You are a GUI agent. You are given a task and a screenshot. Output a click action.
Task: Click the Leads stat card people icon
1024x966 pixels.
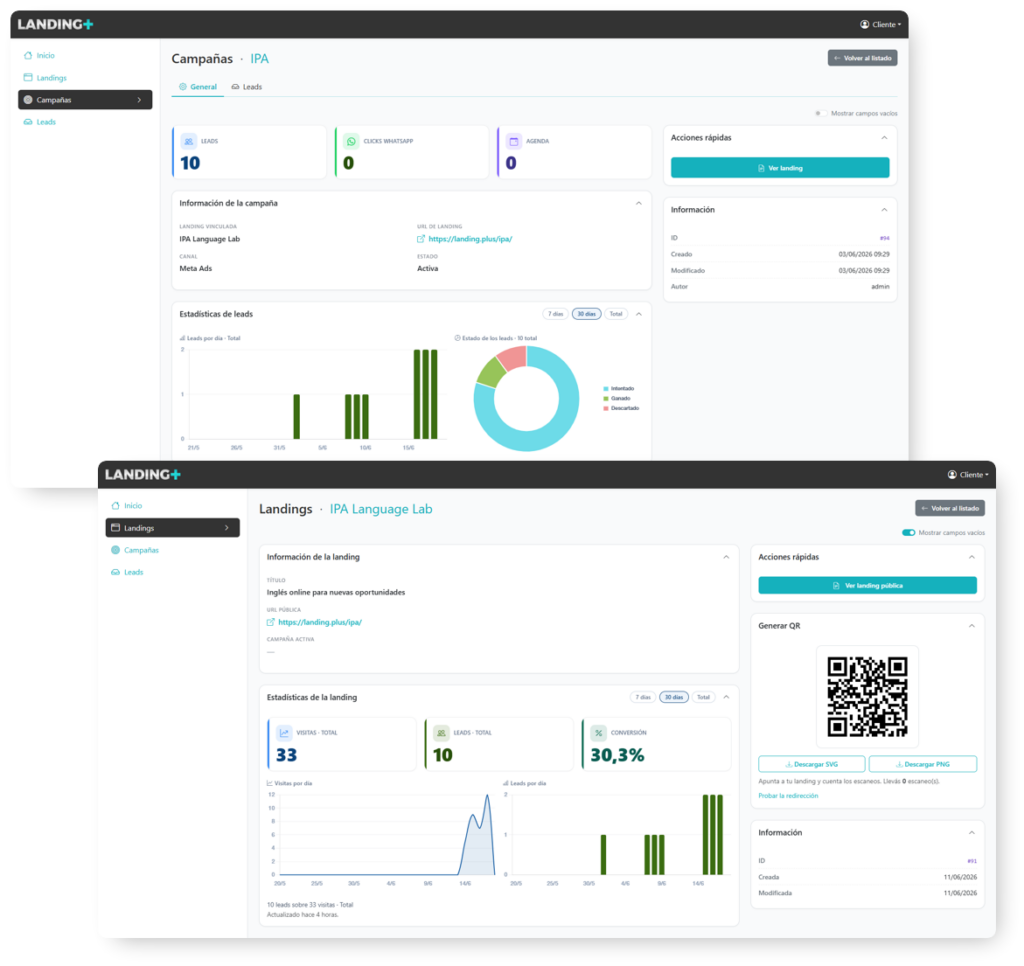tap(189, 141)
